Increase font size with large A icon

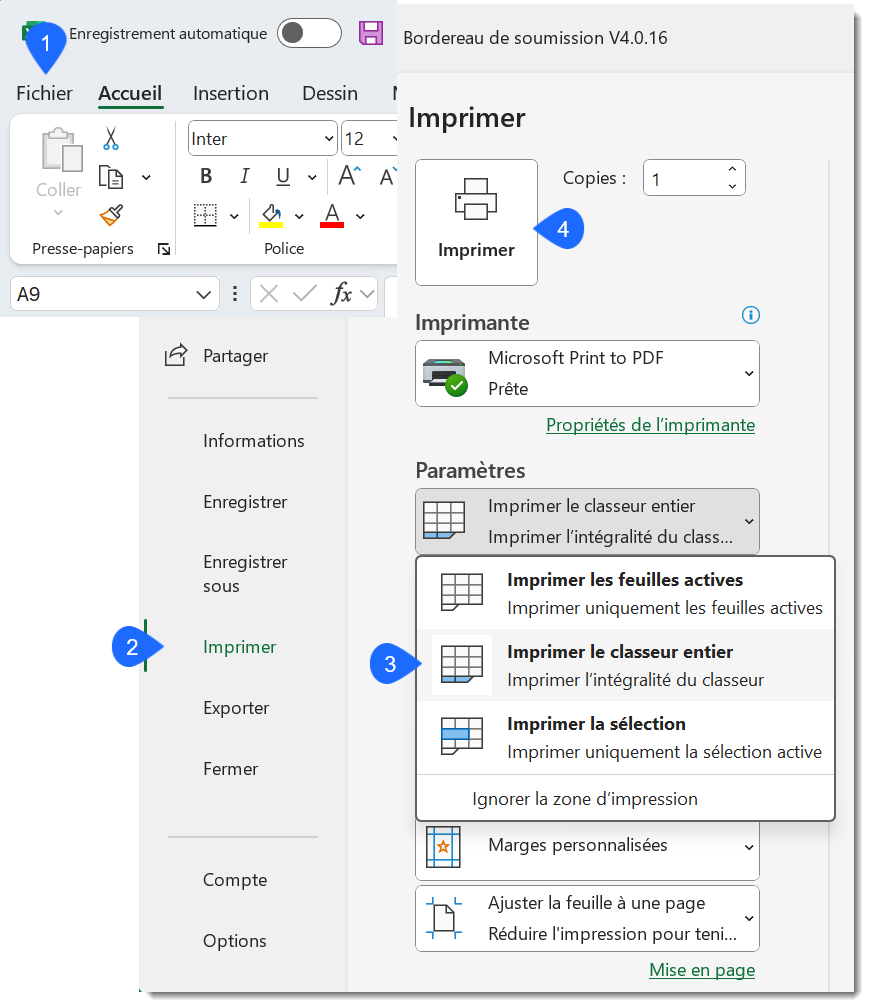pyautogui.click(x=349, y=175)
